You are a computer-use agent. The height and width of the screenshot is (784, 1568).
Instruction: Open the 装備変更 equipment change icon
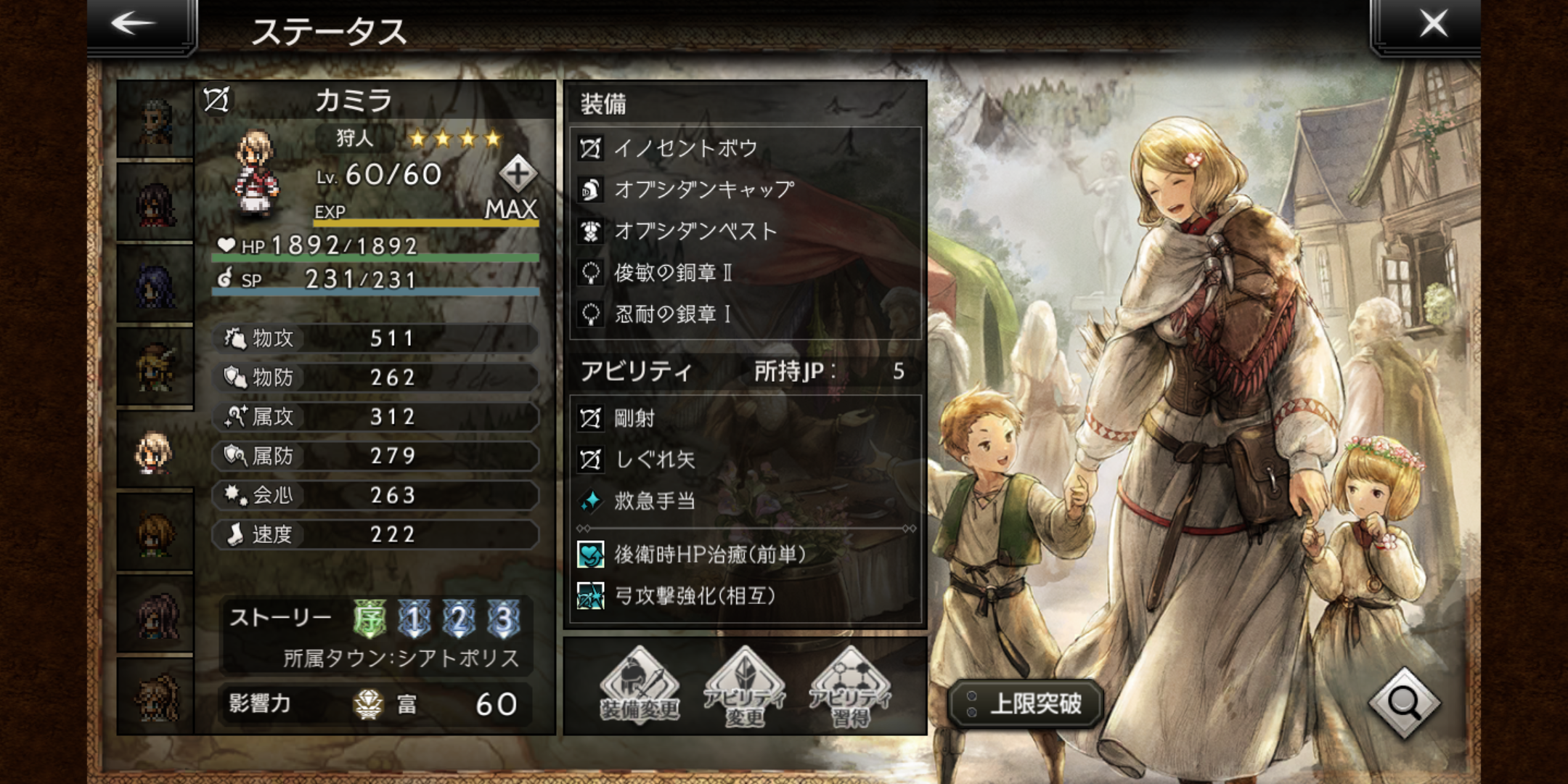pos(640,686)
